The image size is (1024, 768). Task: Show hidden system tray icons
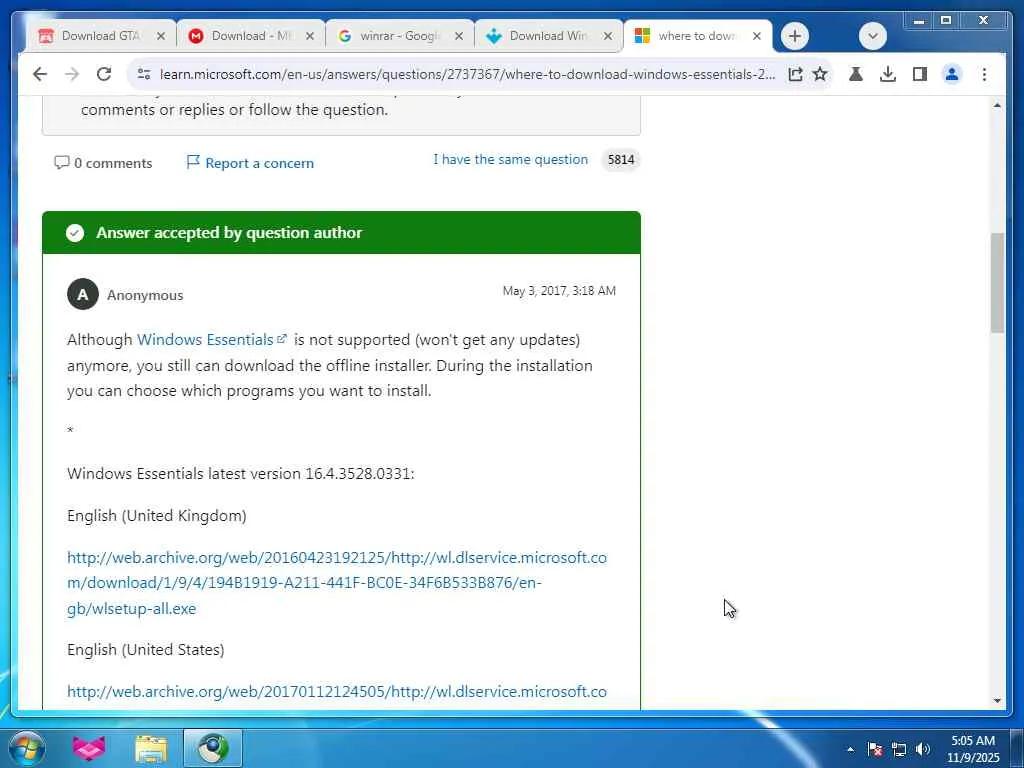tap(850, 749)
